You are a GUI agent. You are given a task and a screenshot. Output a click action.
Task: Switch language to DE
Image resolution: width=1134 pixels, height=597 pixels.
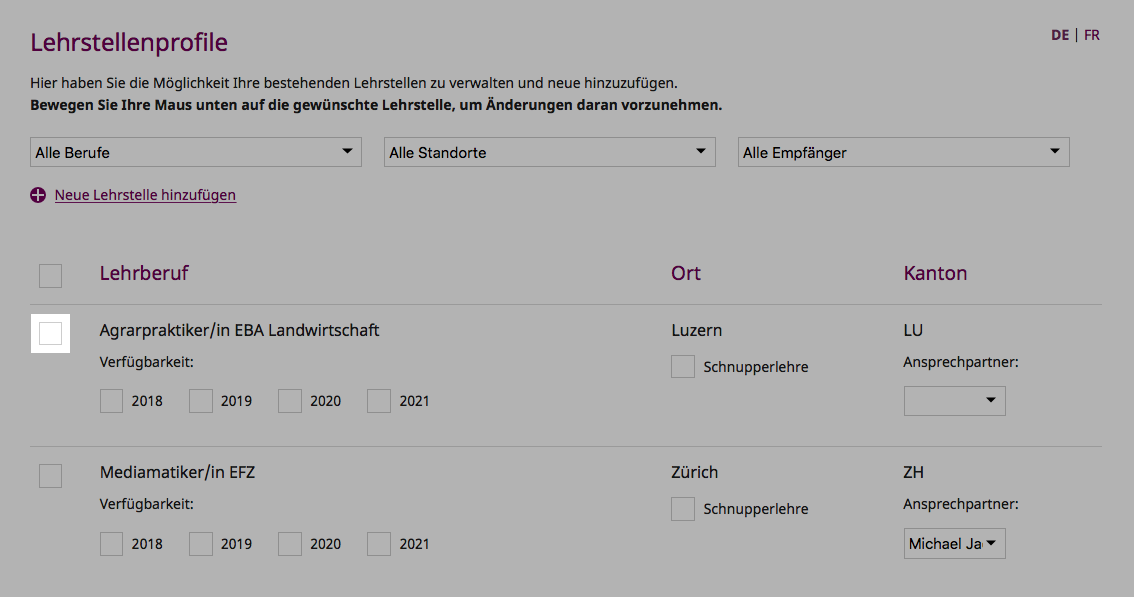coord(1060,35)
